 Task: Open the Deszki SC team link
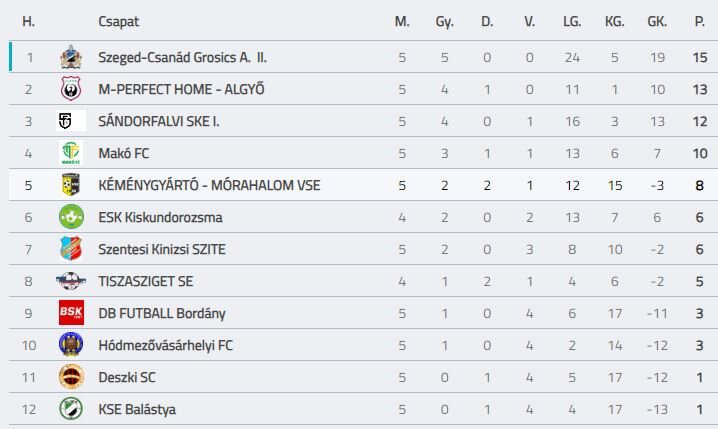[x=127, y=377]
